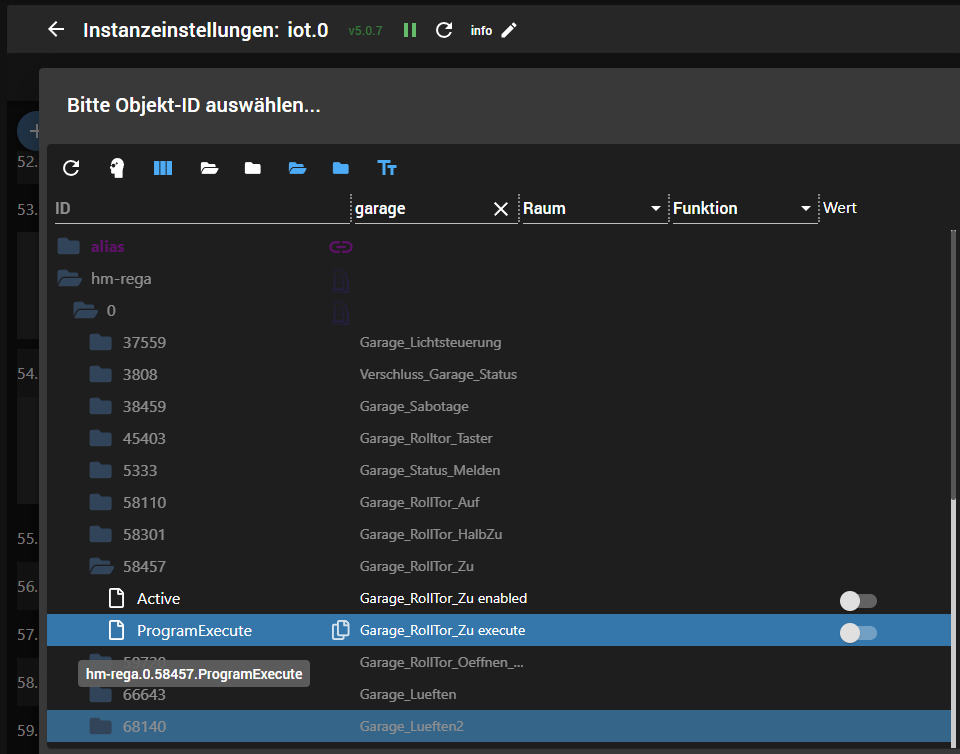This screenshot has height=754, width=960.
Task: Expand folder 37559 Garage_Lichtsteuerung
Action: (x=101, y=343)
